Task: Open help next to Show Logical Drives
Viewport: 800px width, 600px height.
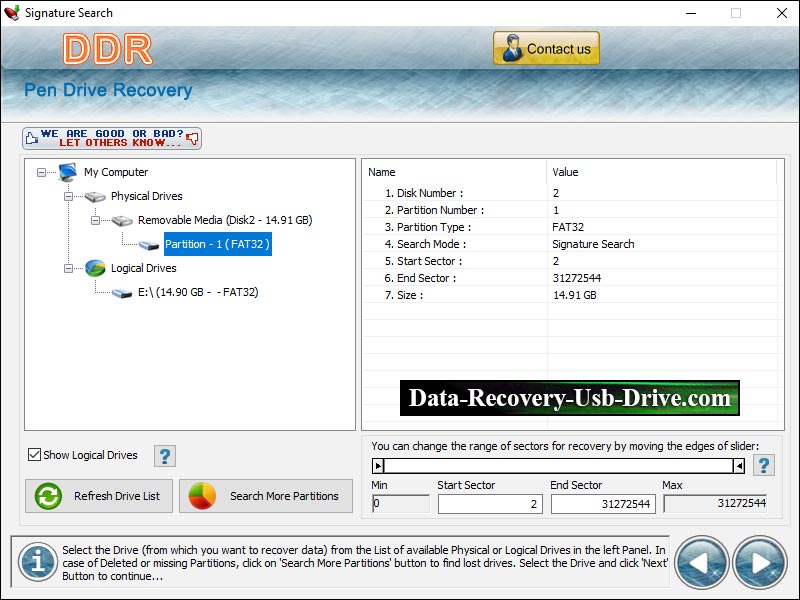Action: click(x=165, y=456)
